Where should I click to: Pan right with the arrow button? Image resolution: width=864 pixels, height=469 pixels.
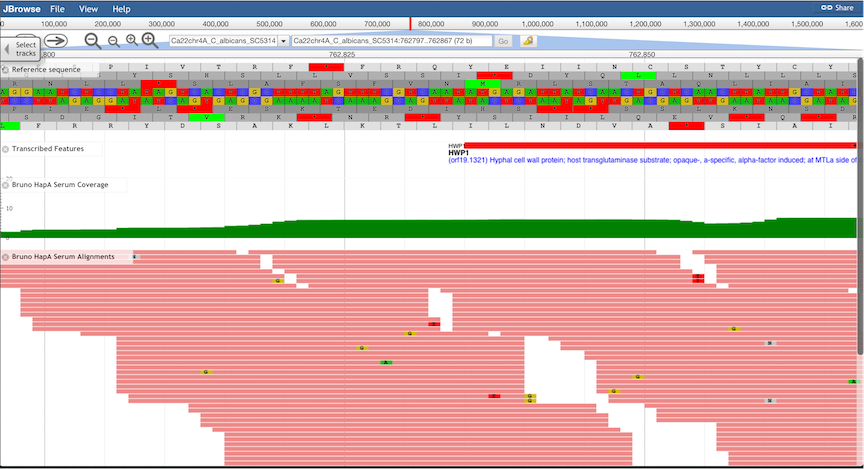tap(56, 41)
